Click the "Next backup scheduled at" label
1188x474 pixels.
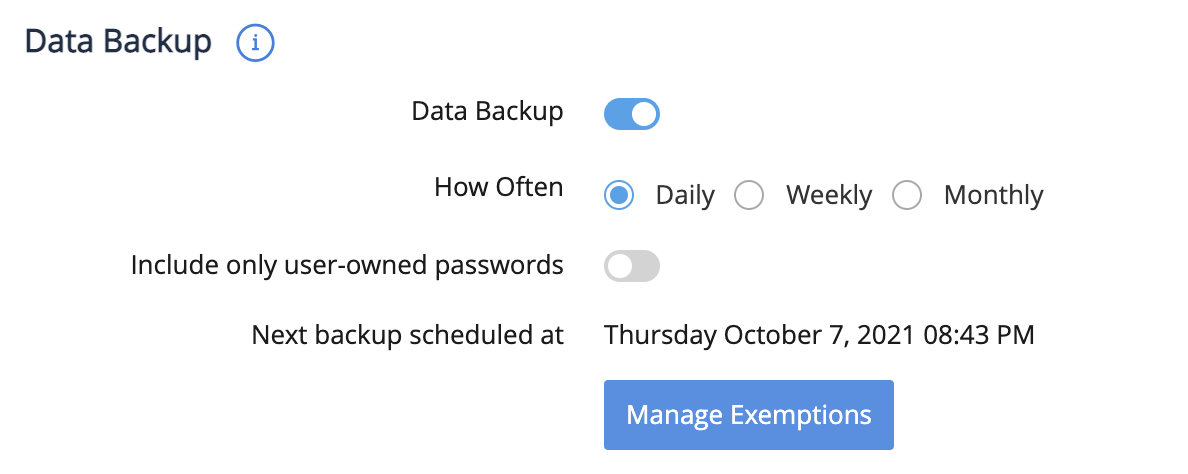click(x=407, y=335)
